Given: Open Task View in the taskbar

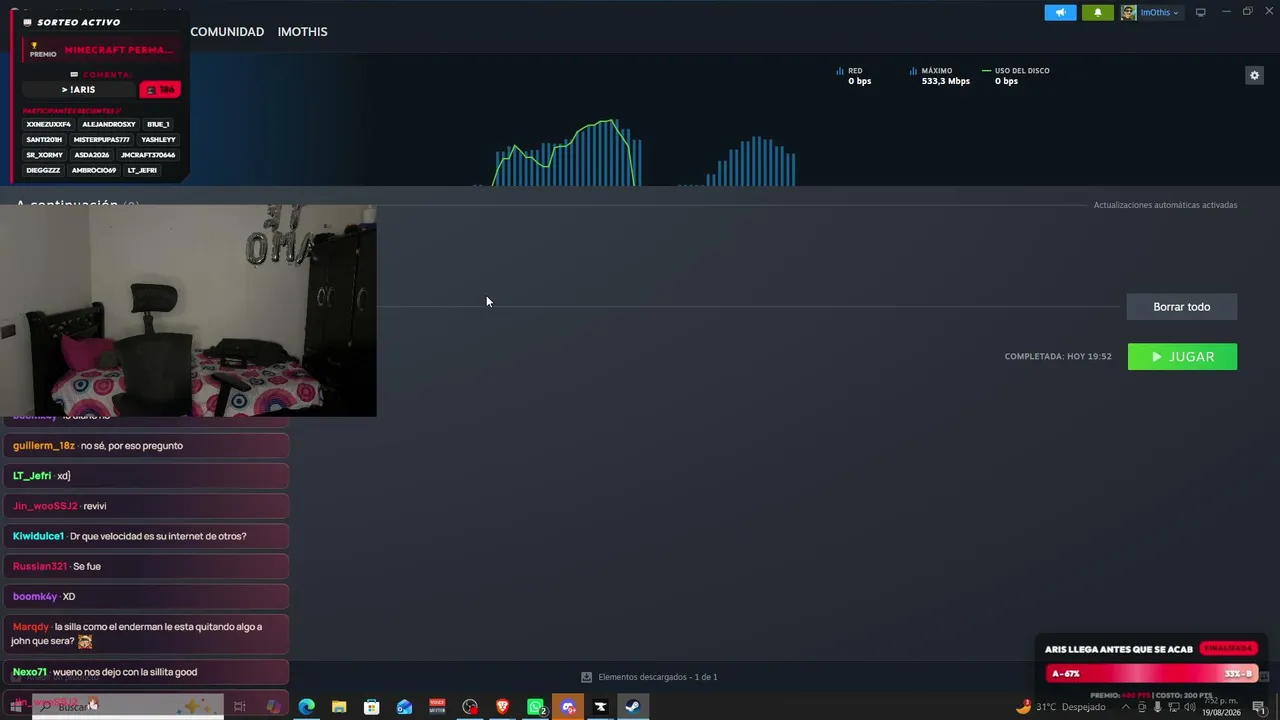Looking at the screenshot, I should click(240, 707).
